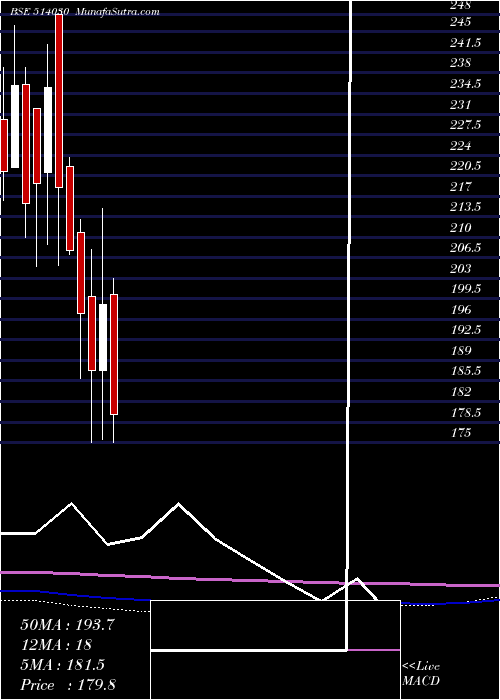Select the Price : 179.8 legend value
Viewport: 500px width, 700px height.
[x=68, y=685]
